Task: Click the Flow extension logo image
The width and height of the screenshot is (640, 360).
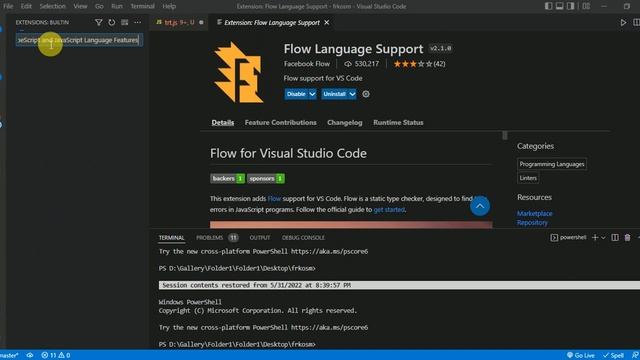Action: 239,73
